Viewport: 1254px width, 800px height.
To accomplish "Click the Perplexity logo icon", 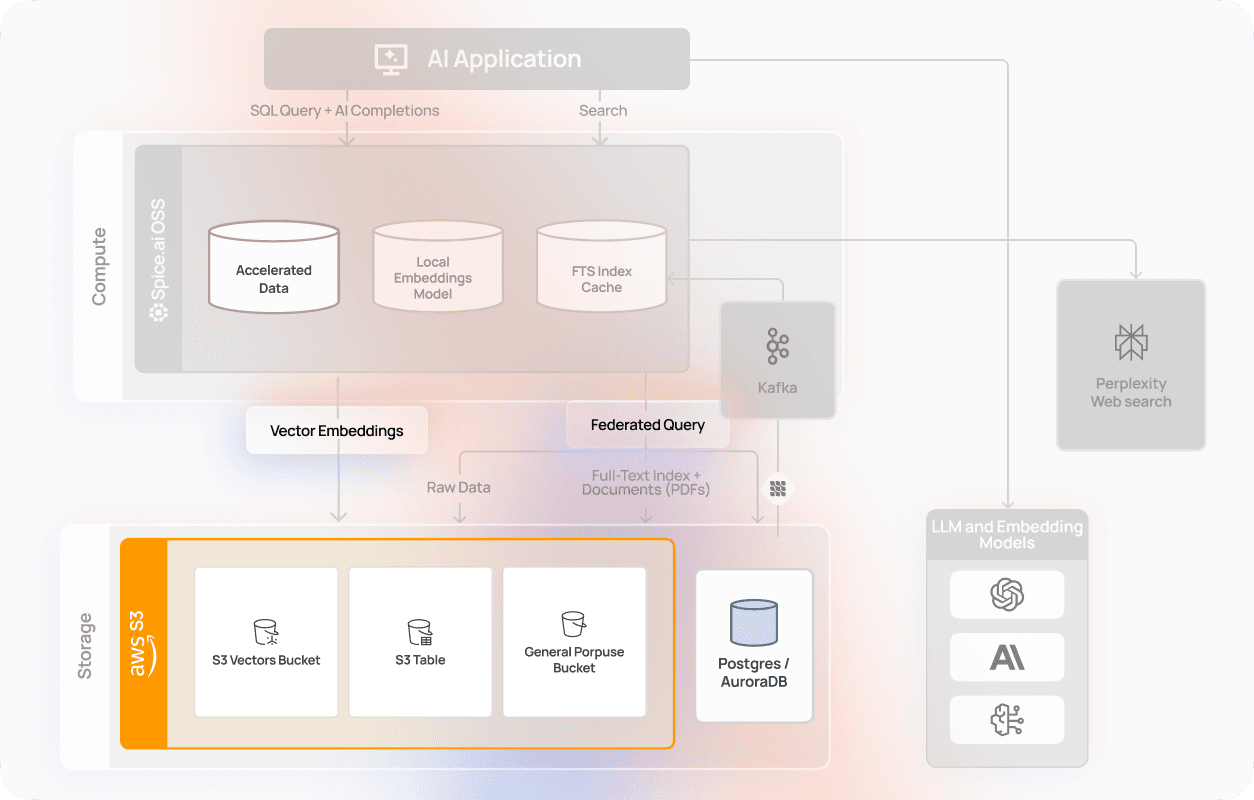I will 1131,342.
